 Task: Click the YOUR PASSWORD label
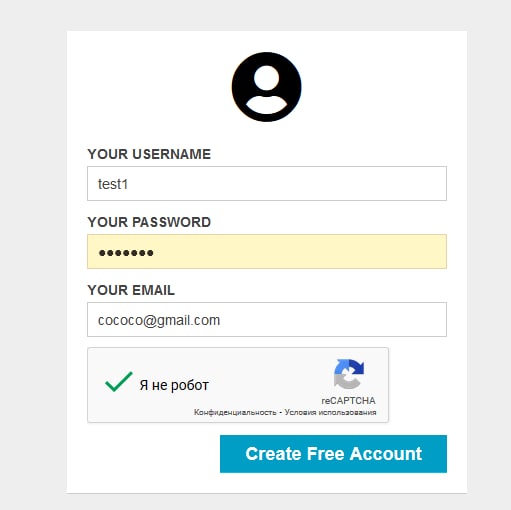click(x=149, y=222)
